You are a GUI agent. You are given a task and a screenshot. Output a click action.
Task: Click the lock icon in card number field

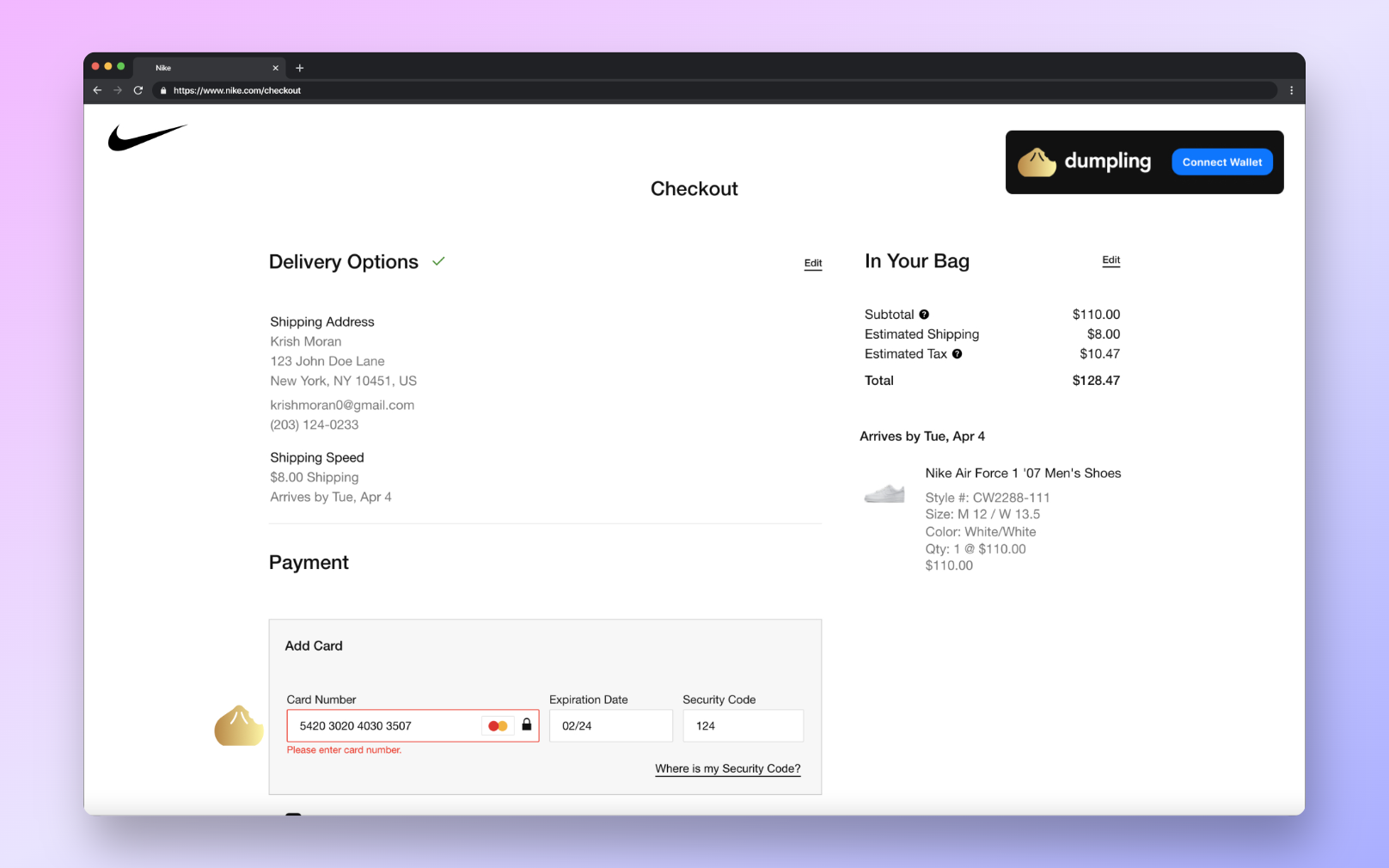pos(527,724)
